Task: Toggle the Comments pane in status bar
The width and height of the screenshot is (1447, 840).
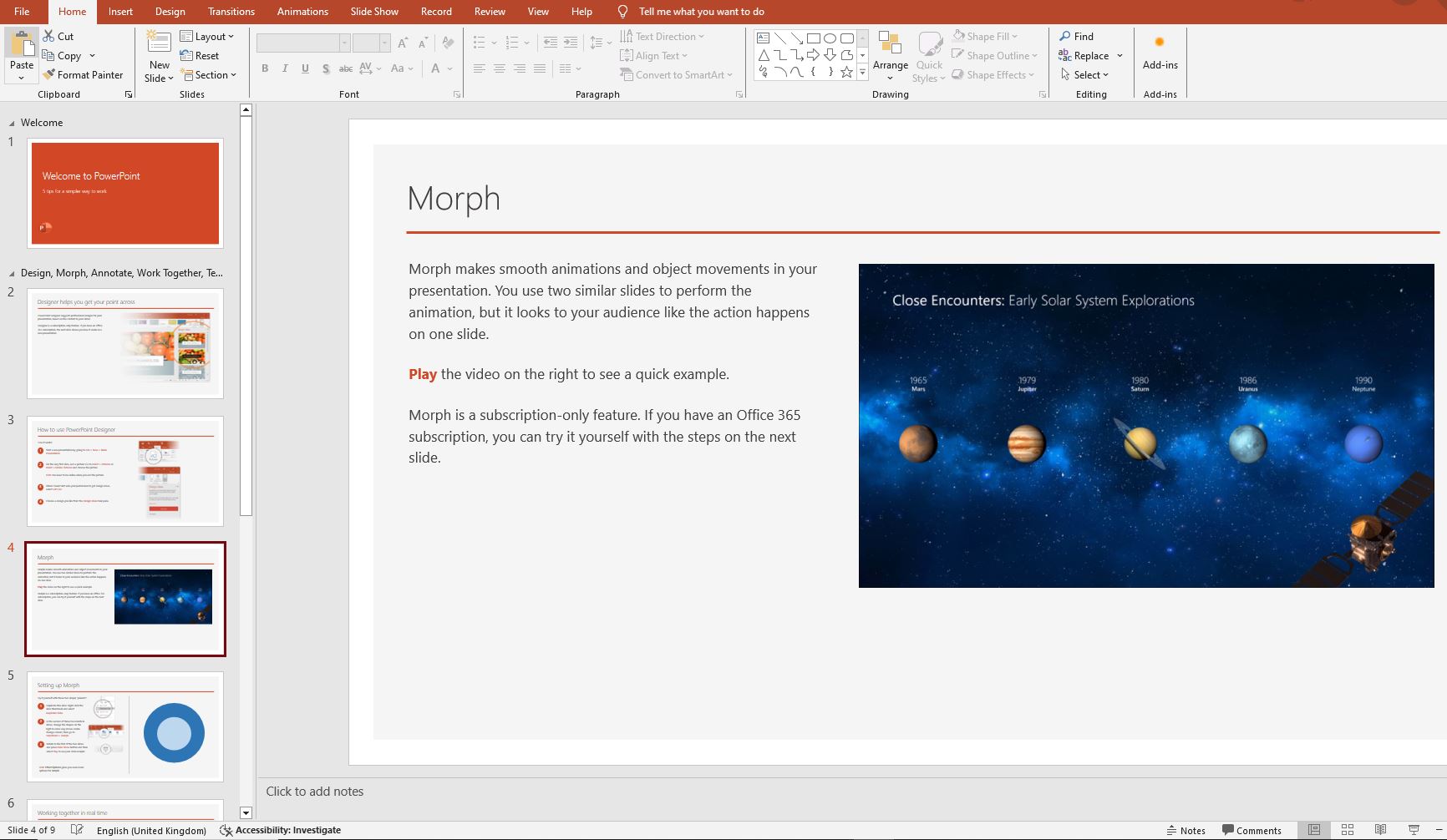Action: coord(1252,830)
